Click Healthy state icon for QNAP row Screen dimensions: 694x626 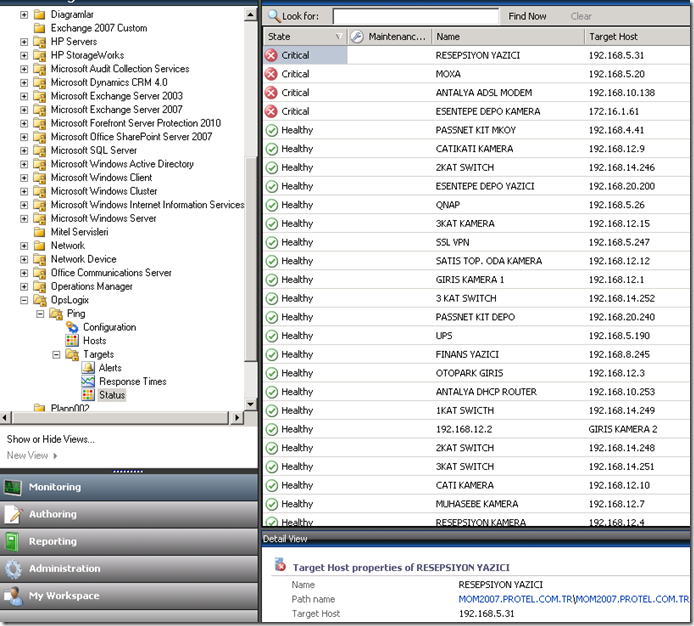(x=271, y=205)
